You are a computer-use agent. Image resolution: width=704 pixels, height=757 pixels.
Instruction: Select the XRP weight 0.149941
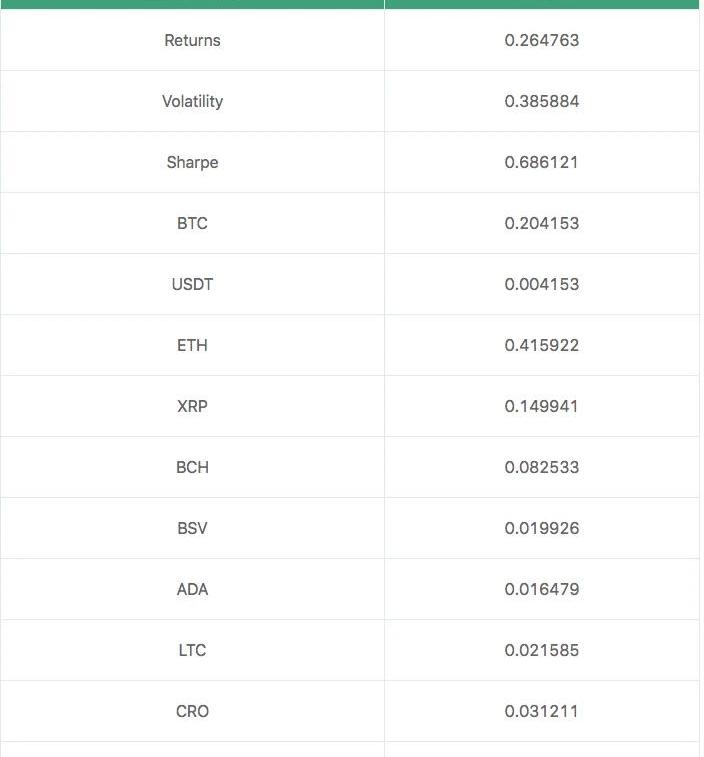(x=541, y=406)
